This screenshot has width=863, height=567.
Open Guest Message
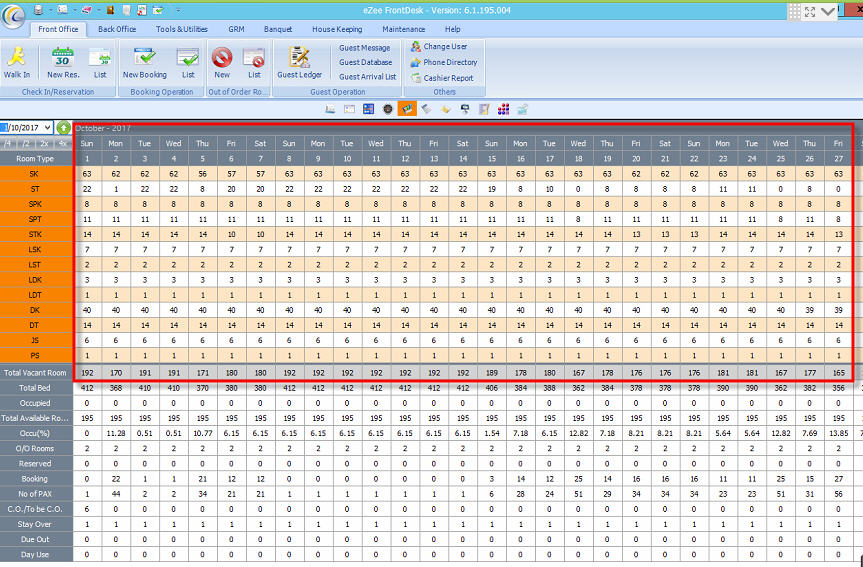click(364, 48)
